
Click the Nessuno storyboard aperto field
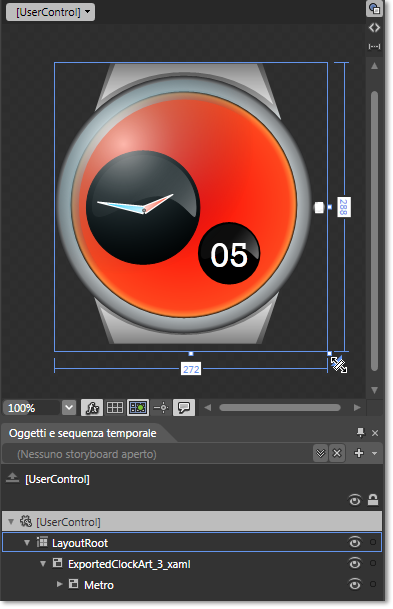click(x=157, y=454)
